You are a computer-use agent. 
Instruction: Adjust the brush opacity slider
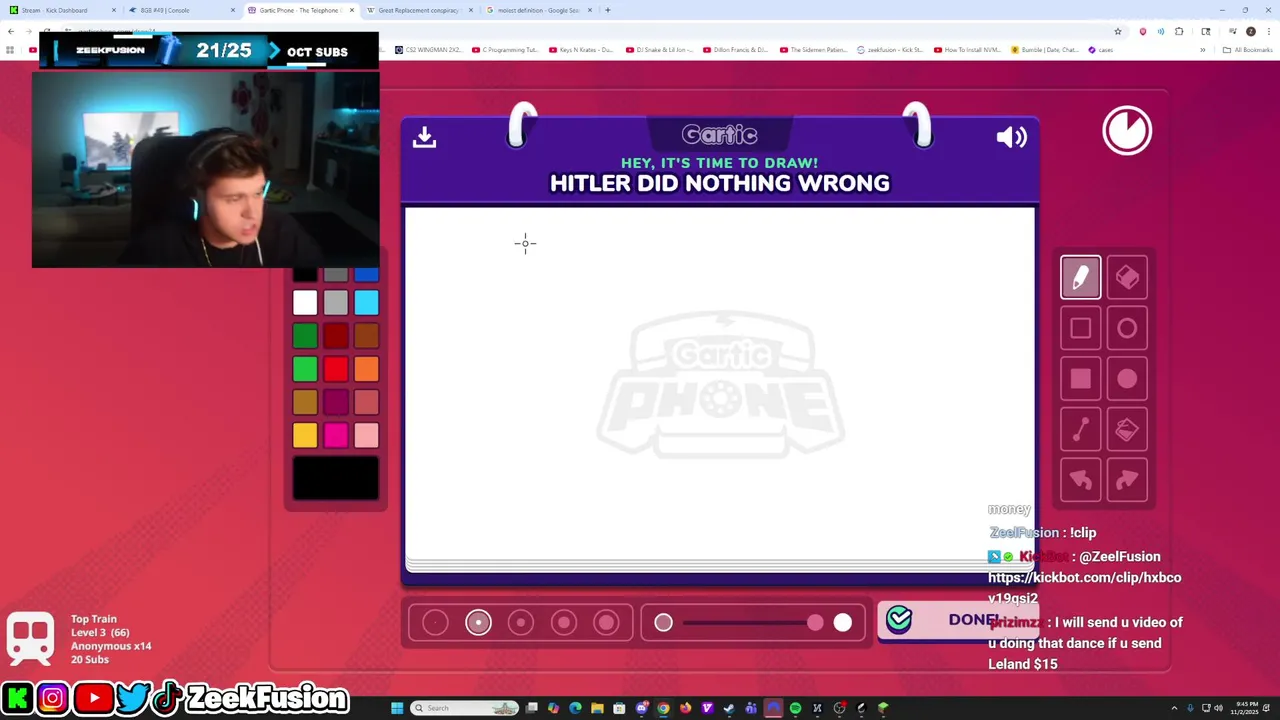[753, 622]
